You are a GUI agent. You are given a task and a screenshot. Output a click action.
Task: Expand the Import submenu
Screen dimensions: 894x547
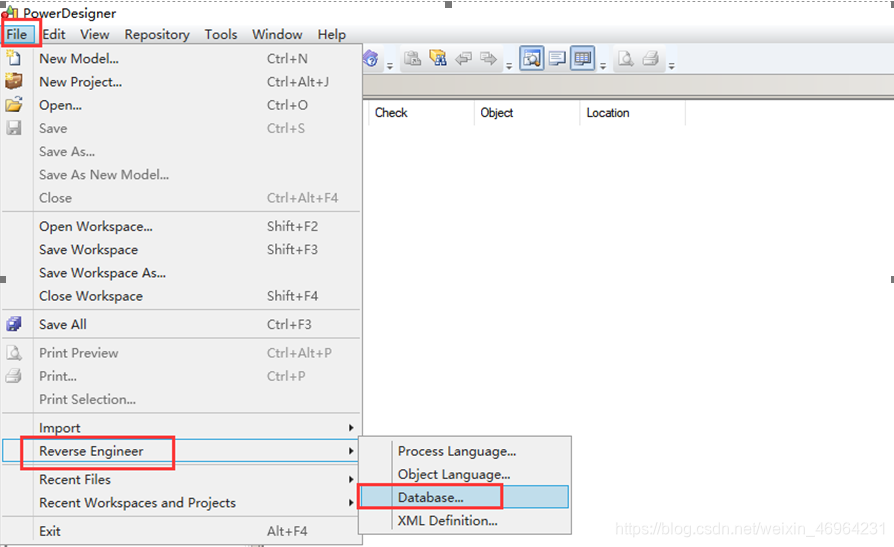(181, 428)
